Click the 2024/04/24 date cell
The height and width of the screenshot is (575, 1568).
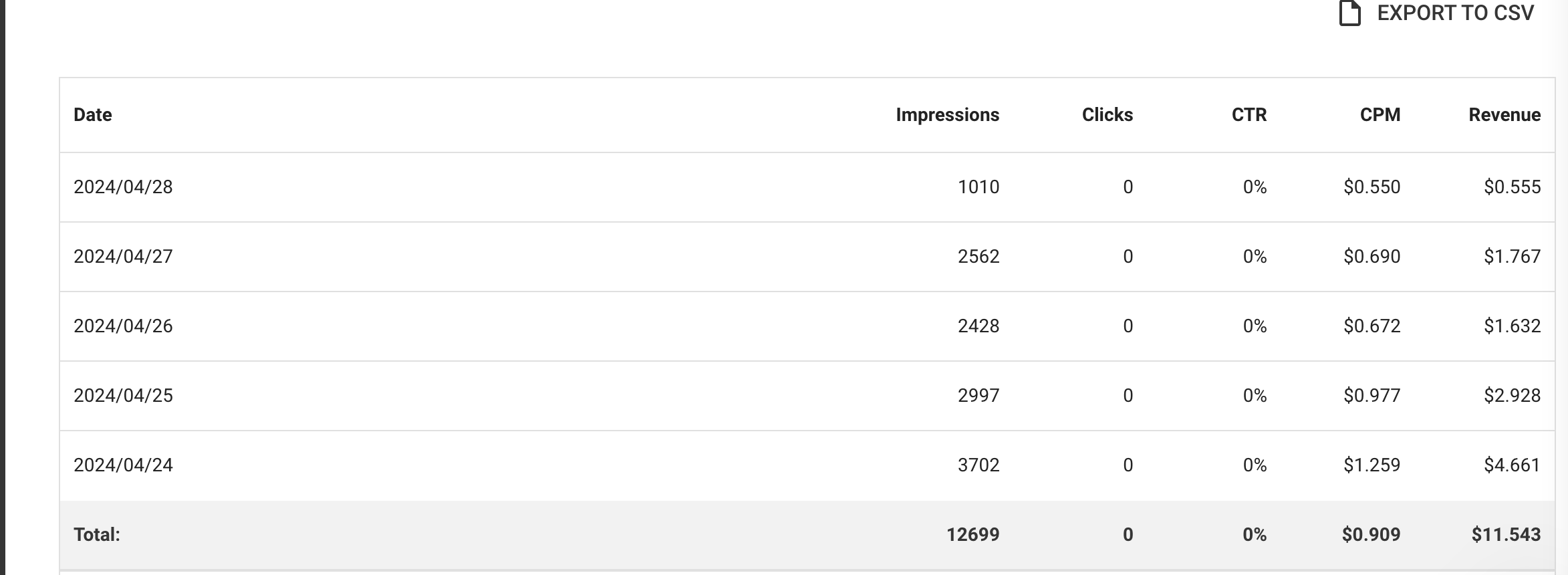[x=123, y=465]
